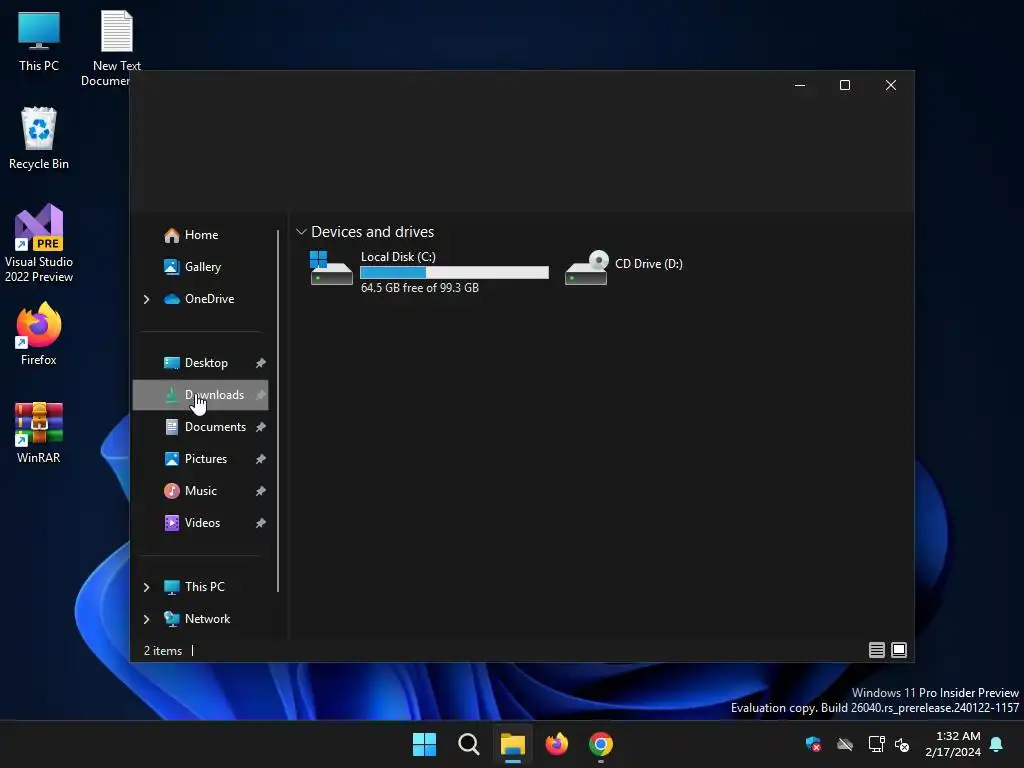The width and height of the screenshot is (1024, 768).
Task: Click the Videos pin icon
Action: pos(261,523)
